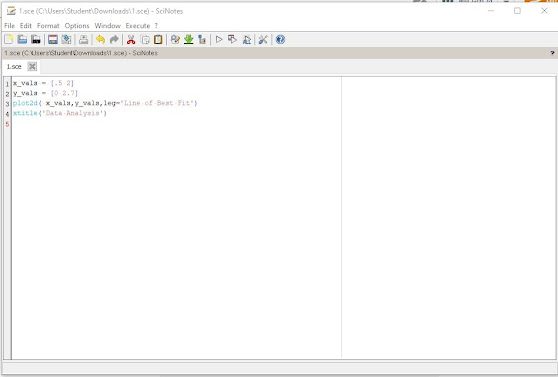The width and height of the screenshot is (558, 377).
Task: Click the Save and Execute icon
Action: tap(232, 40)
